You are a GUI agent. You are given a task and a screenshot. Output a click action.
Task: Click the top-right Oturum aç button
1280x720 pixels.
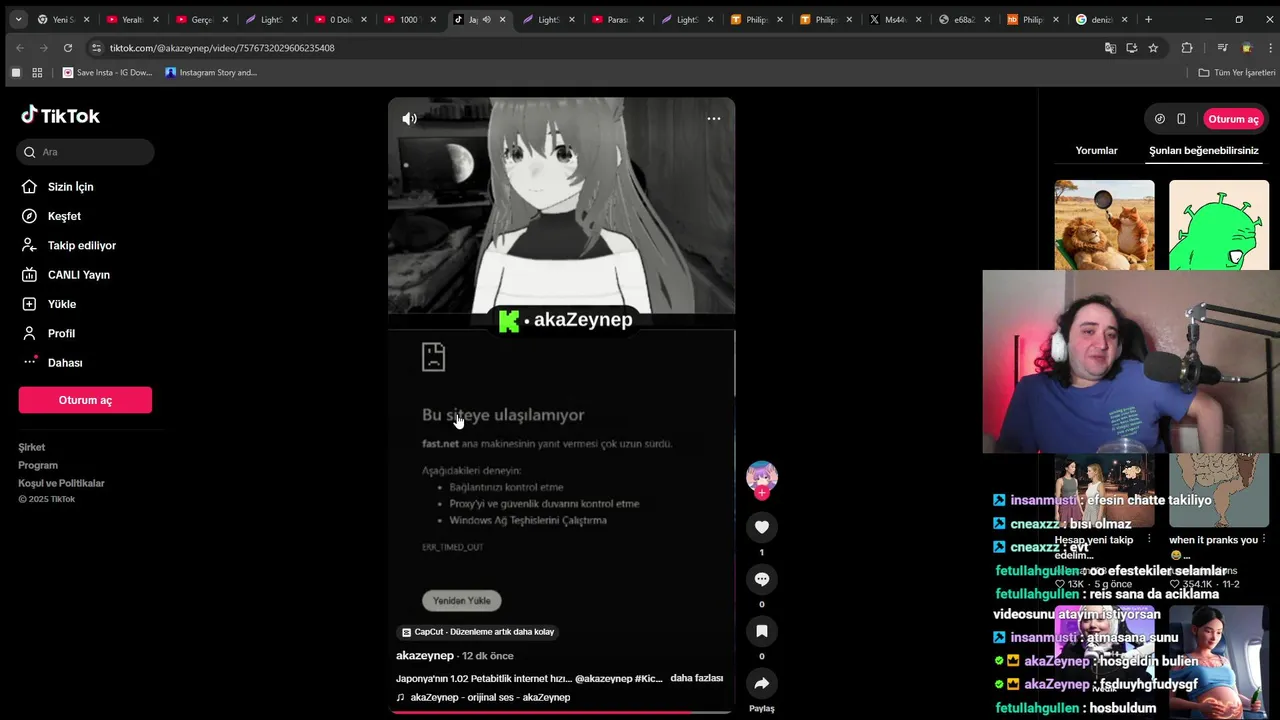pyautogui.click(x=1233, y=119)
